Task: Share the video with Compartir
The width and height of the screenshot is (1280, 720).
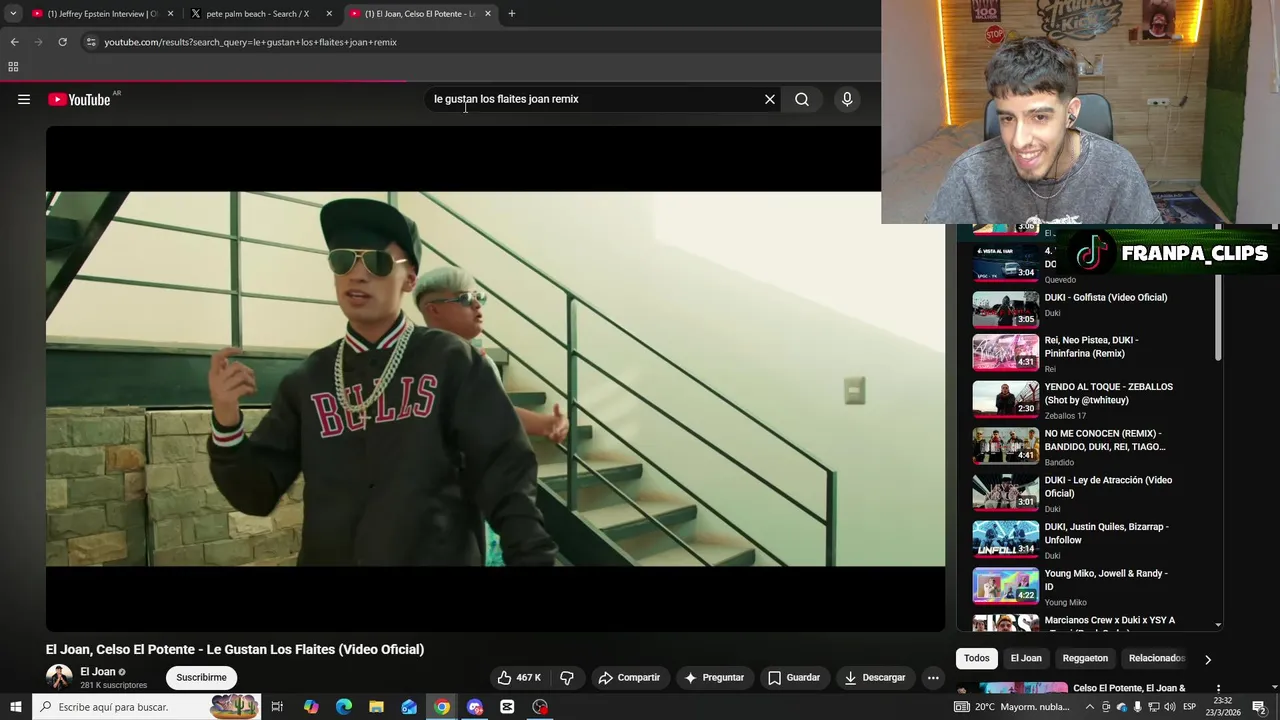Action: point(629,677)
